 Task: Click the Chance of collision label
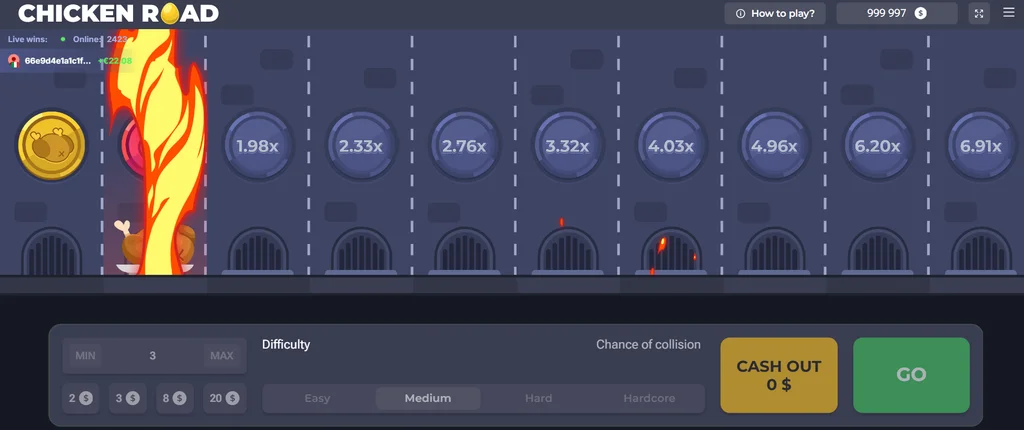tap(648, 344)
